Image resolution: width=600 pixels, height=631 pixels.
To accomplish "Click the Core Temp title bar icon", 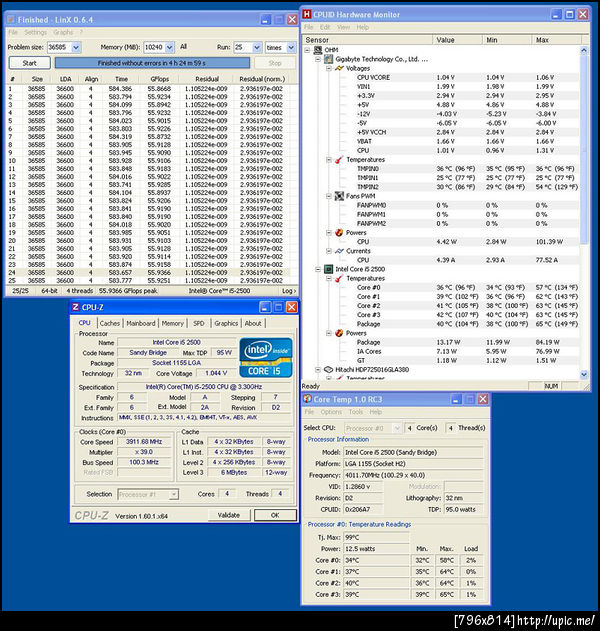I will pyautogui.click(x=307, y=399).
